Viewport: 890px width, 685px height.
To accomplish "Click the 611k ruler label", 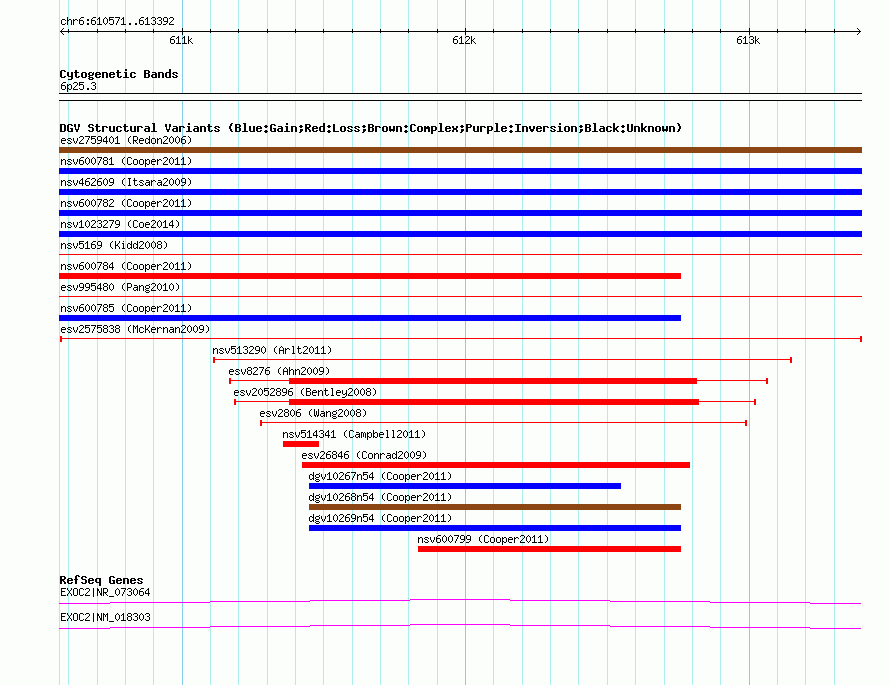I will click(181, 40).
